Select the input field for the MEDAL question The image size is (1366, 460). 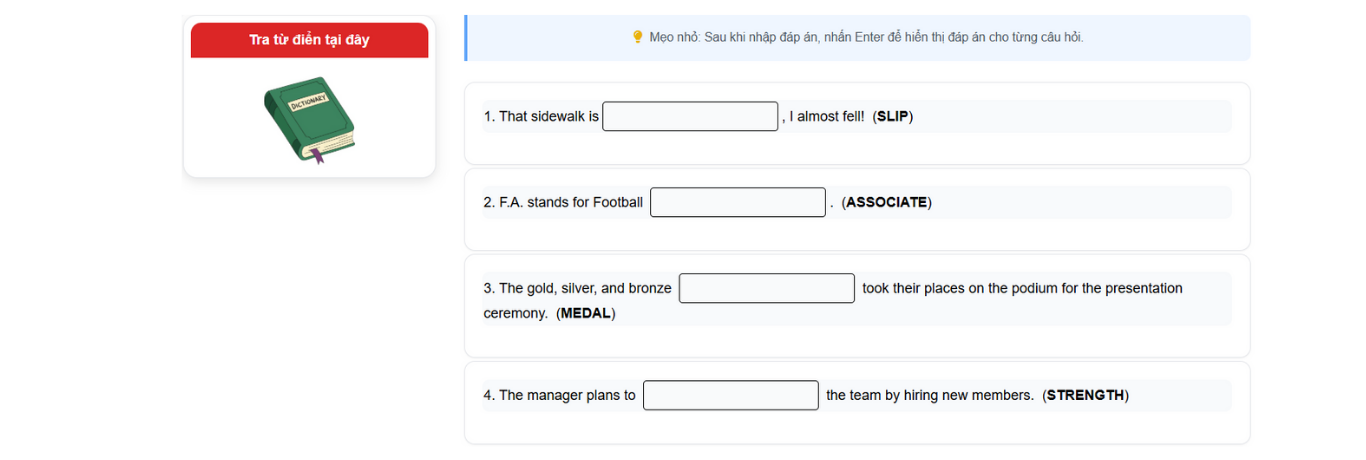pyautogui.click(x=766, y=288)
